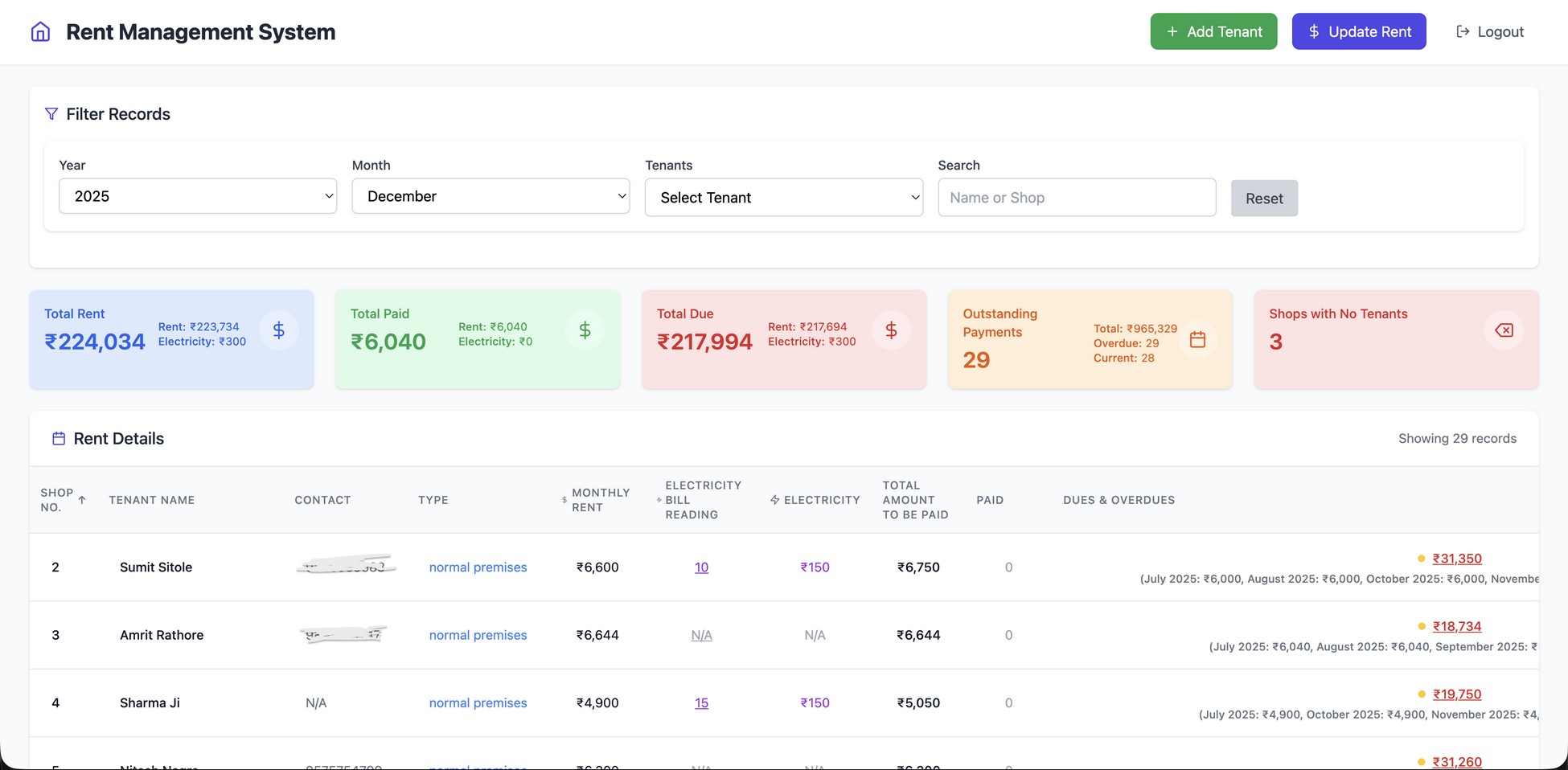Click calendar icon on Outstanding Payments card
This screenshot has height=770, width=1568.
click(1197, 340)
